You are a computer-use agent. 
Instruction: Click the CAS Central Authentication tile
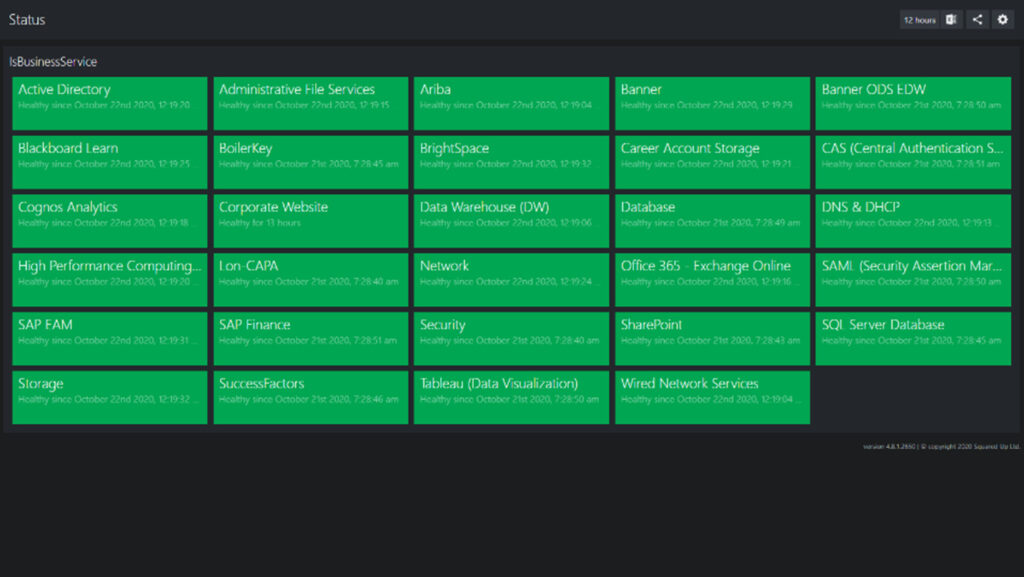(x=913, y=162)
